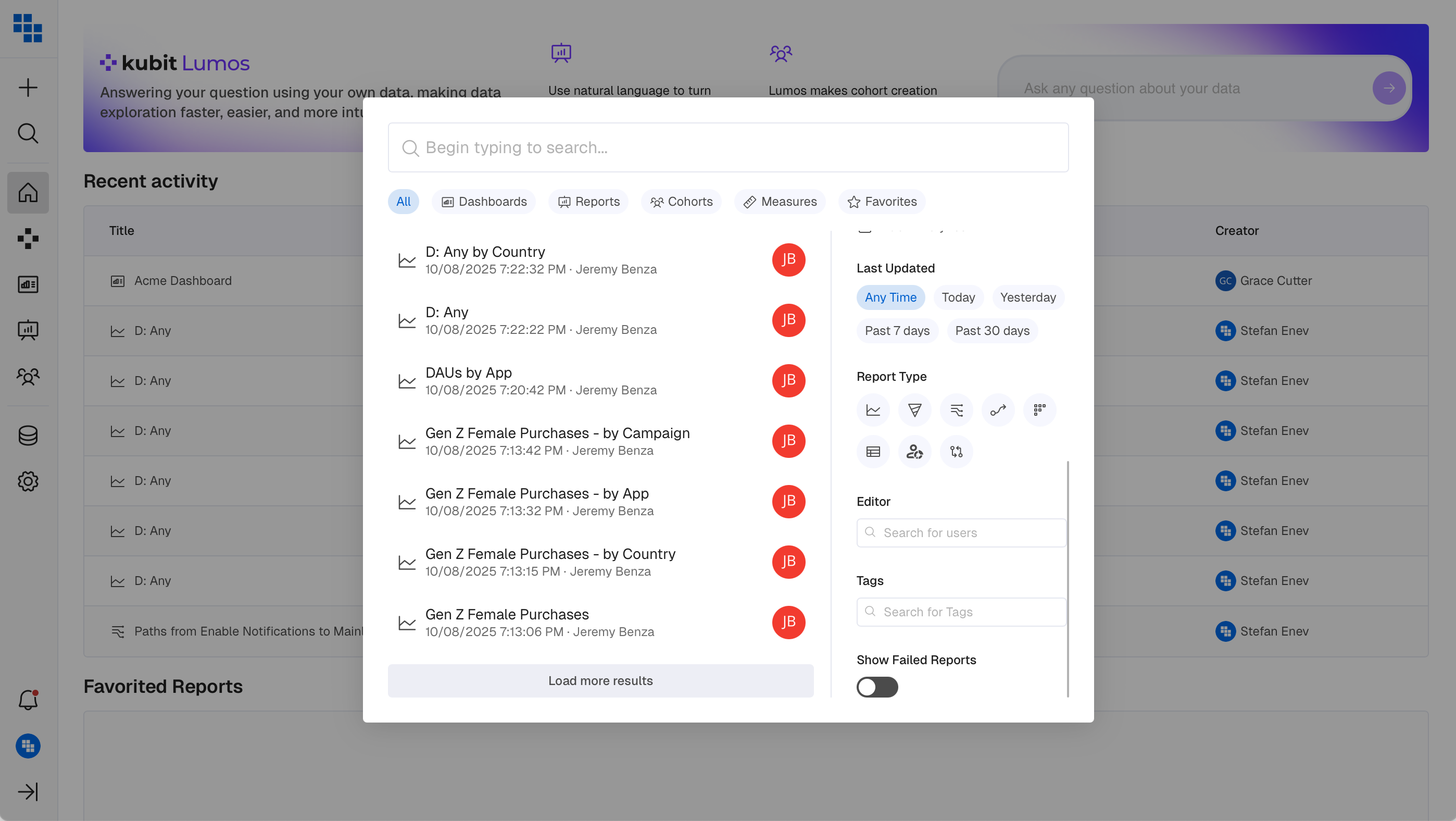The width and height of the screenshot is (1456, 821).
Task: Click Load more results button
Action: pyautogui.click(x=600, y=681)
